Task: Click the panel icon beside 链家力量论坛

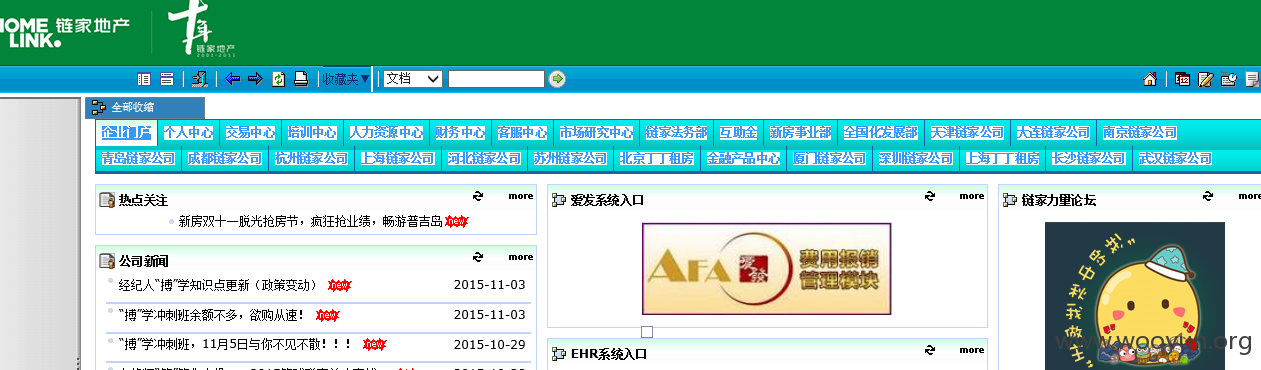Action: coord(1010,201)
